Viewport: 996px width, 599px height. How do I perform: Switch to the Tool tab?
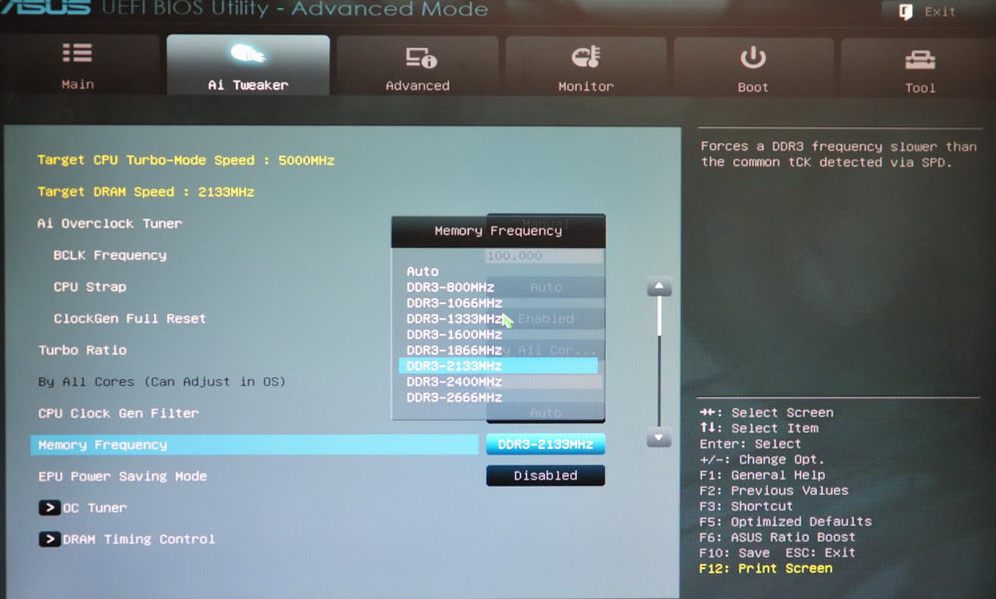click(919, 68)
